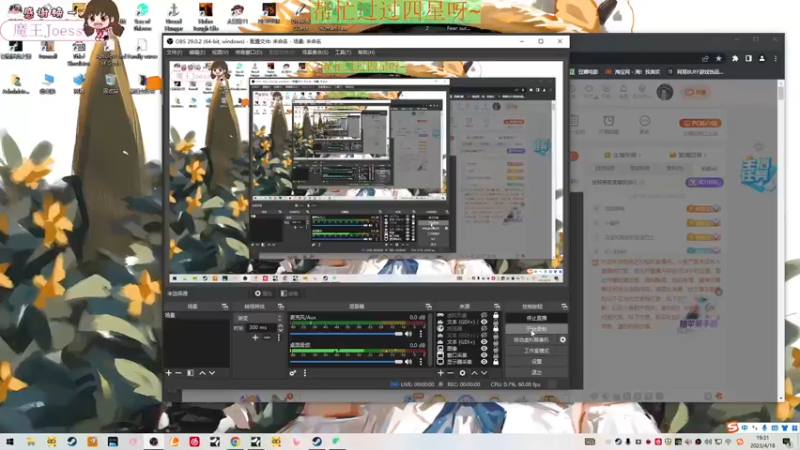This screenshot has height=450, width=800.
Task: Click the 退出 exit button in OBS
Action: [536, 372]
